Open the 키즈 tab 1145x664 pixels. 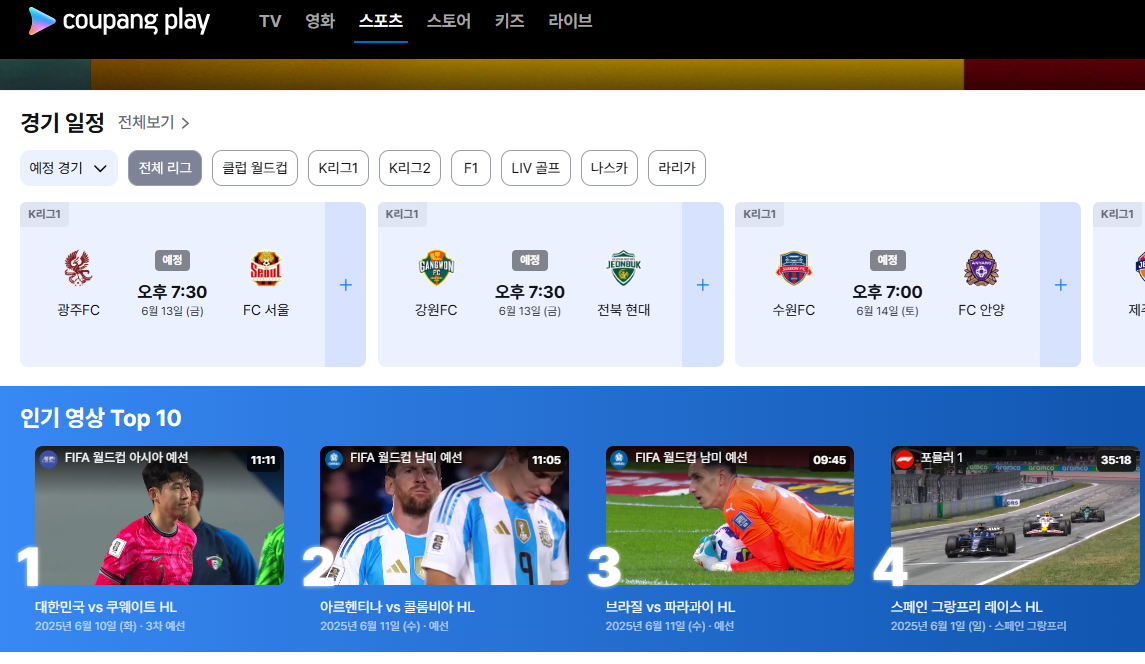[x=510, y=21]
